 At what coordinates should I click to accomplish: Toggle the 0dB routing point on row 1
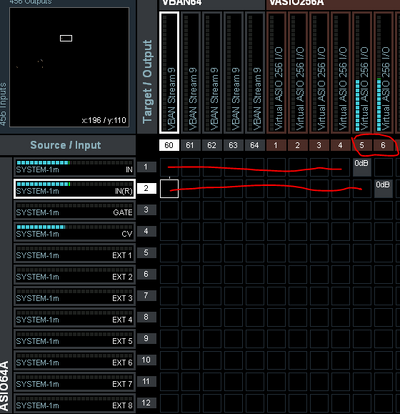point(362,167)
